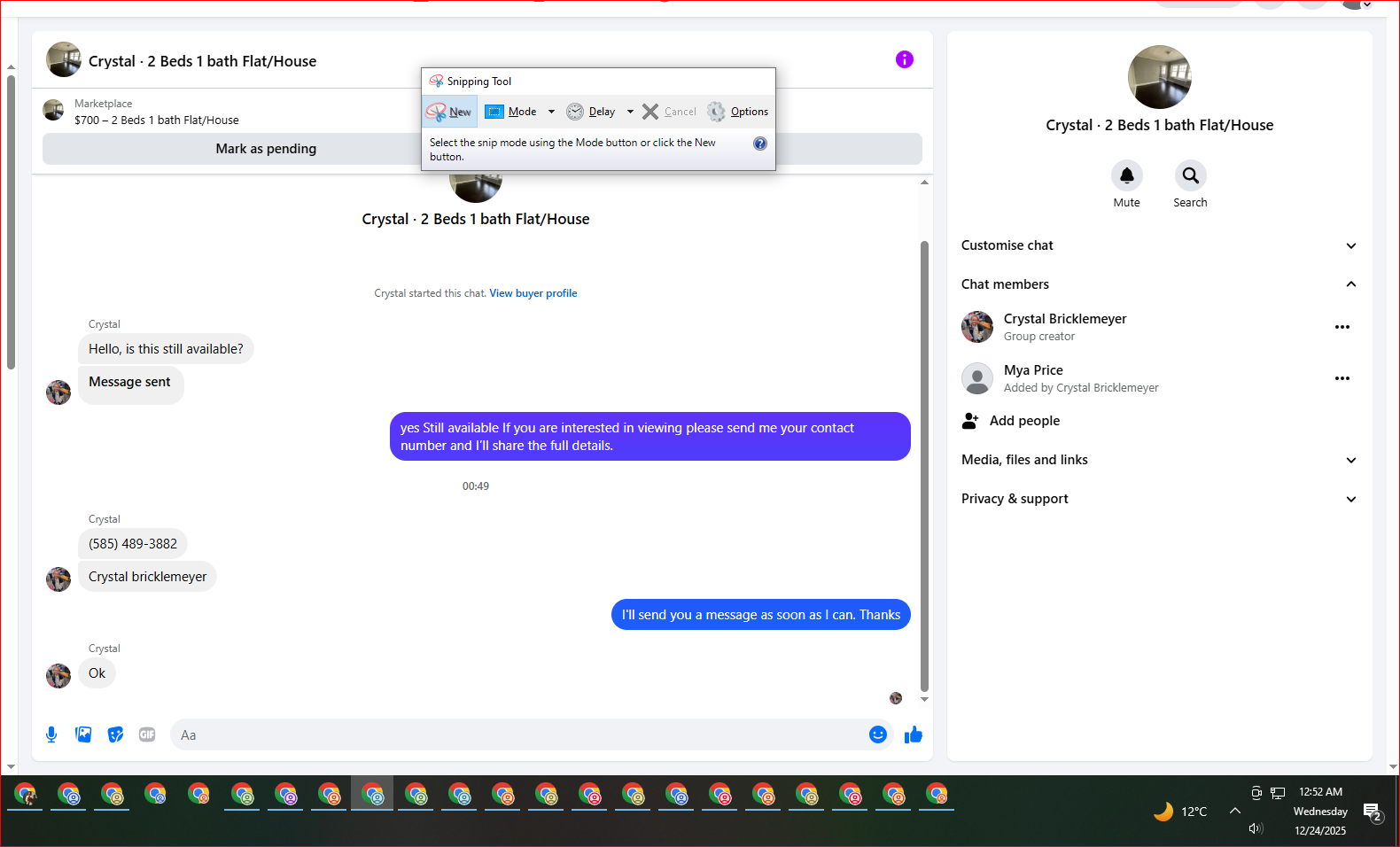1400x847 pixels.
Task: Open conversation information purple icon
Action: click(x=904, y=59)
